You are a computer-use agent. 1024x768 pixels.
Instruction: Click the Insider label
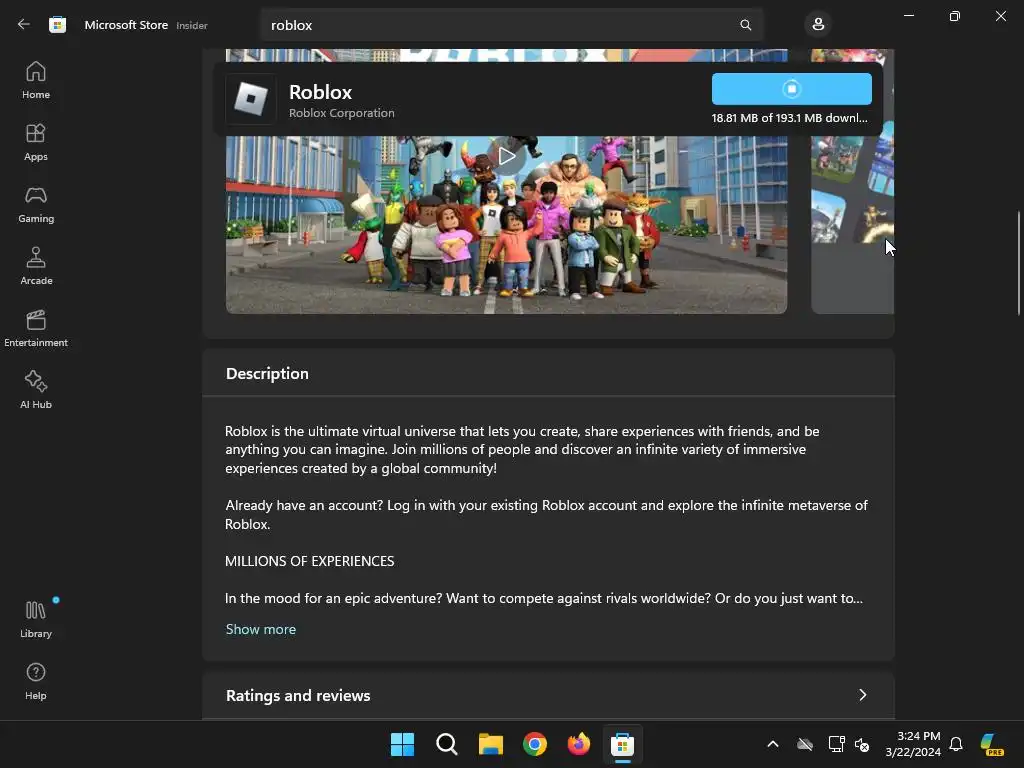coord(192,25)
